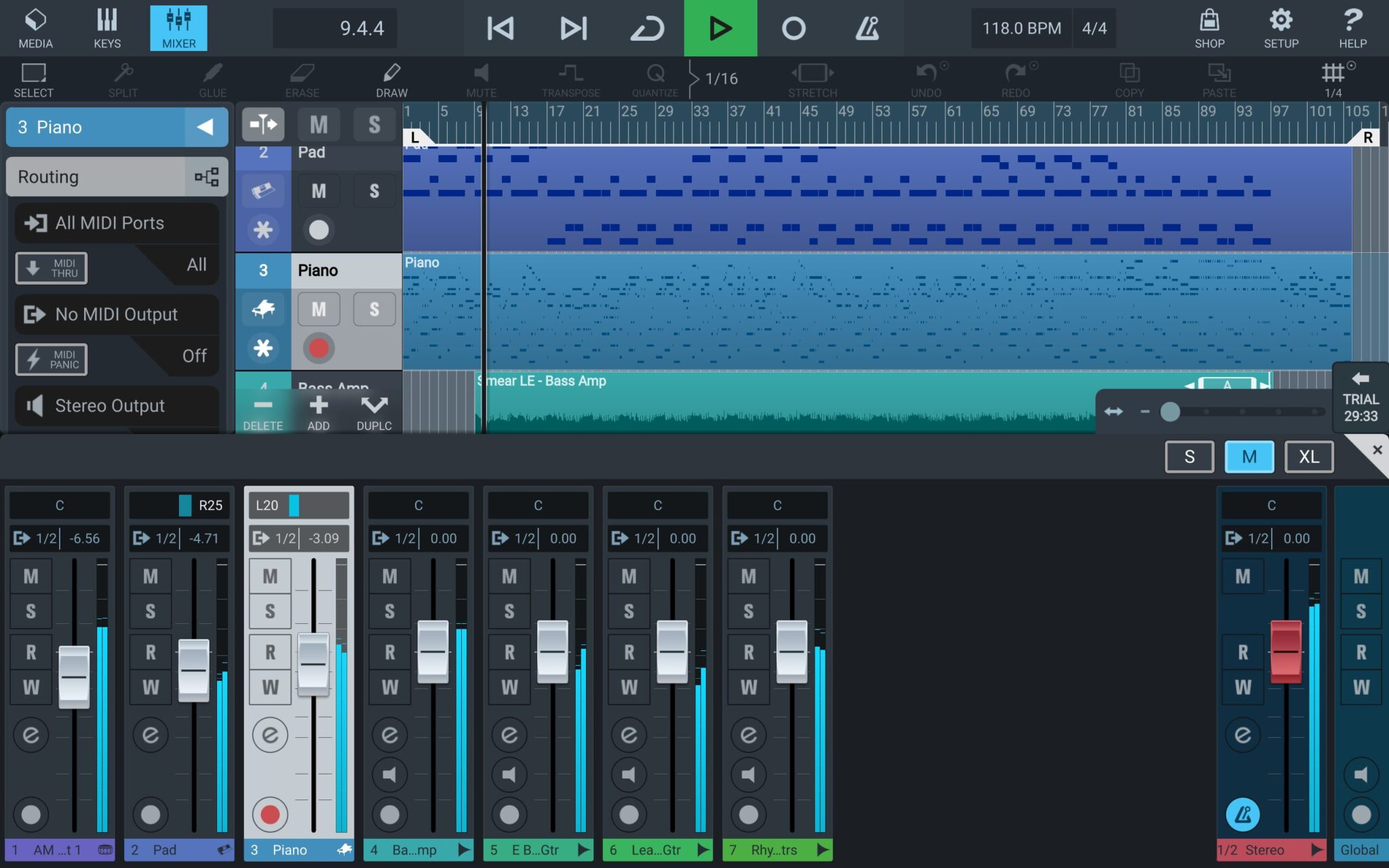Viewport: 1389px width, 868px height.
Task: Open the SHOP
Action: [1209, 28]
